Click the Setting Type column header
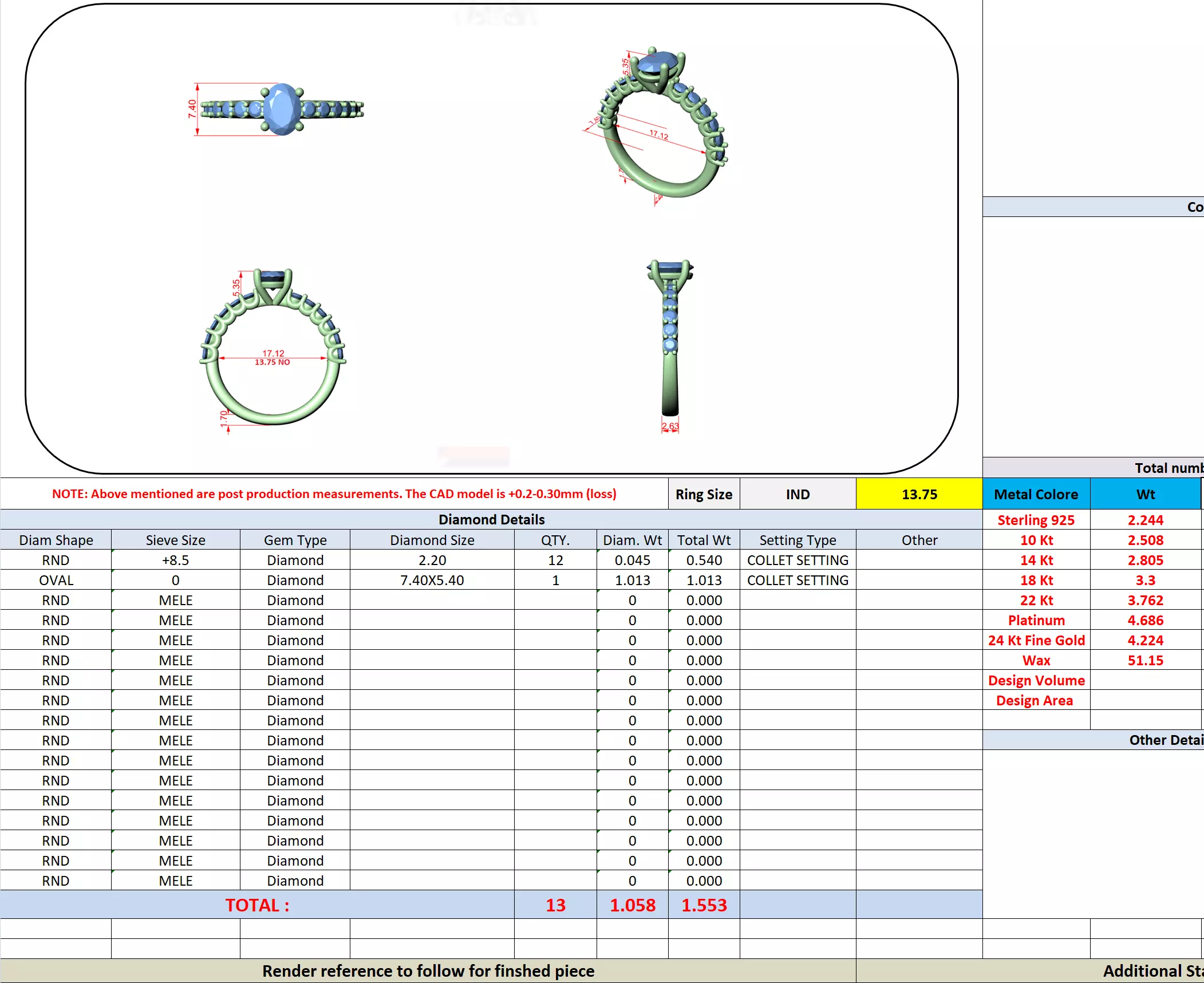Image resolution: width=1204 pixels, height=983 pixels. tap(798, 540)
